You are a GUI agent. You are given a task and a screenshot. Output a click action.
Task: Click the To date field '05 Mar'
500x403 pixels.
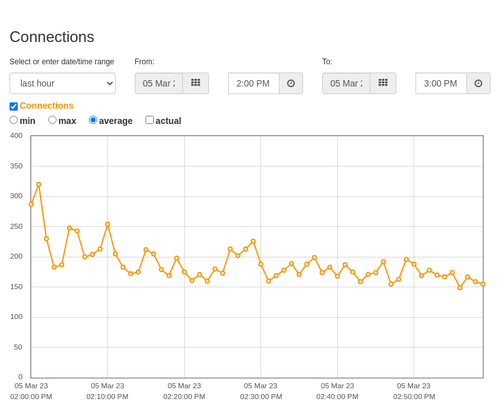346,83
